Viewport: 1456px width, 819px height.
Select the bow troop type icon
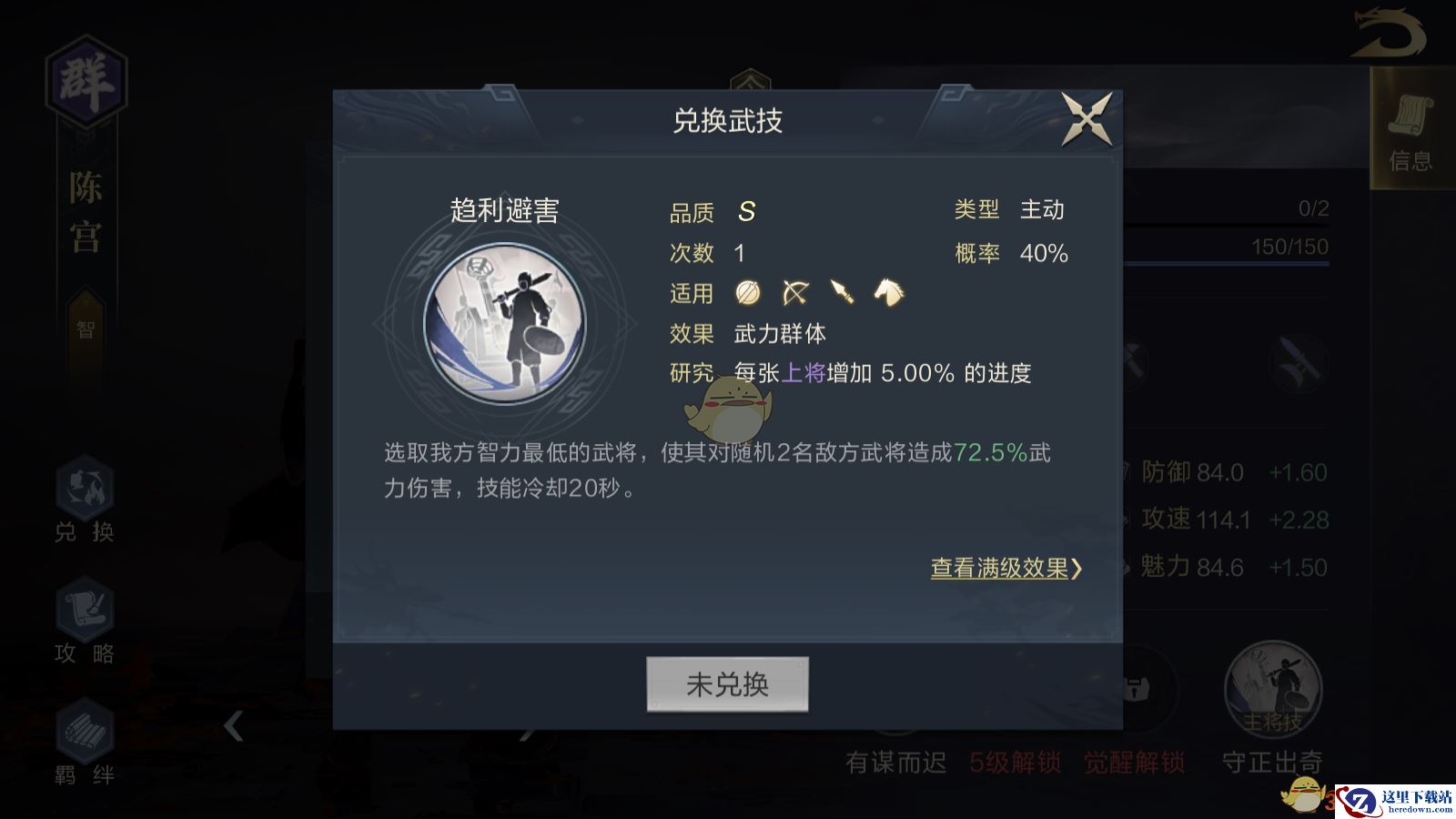pos(795,292)
